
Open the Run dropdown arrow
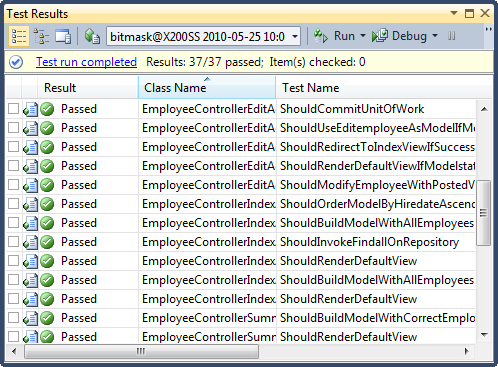pos(363,36)
